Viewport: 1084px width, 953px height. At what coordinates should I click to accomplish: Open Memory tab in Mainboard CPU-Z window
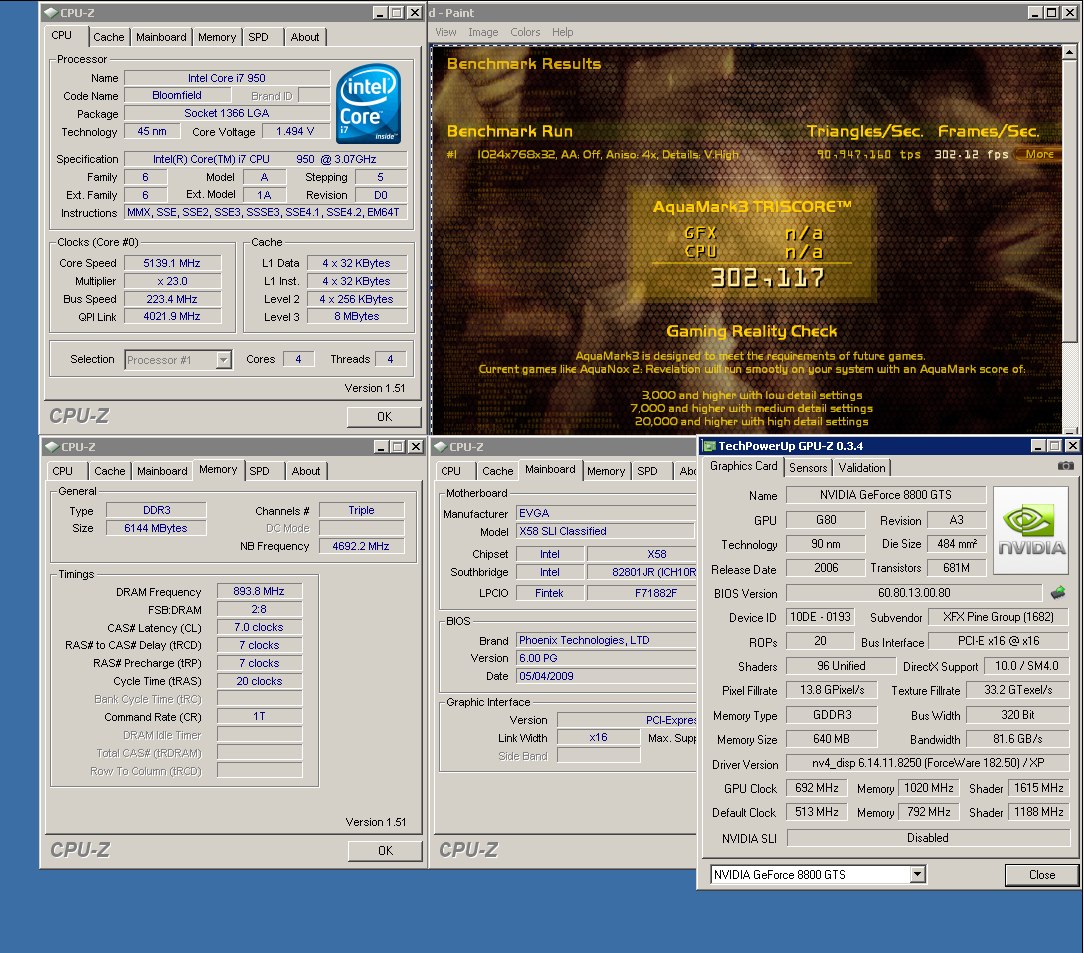(x=606, y=471)
